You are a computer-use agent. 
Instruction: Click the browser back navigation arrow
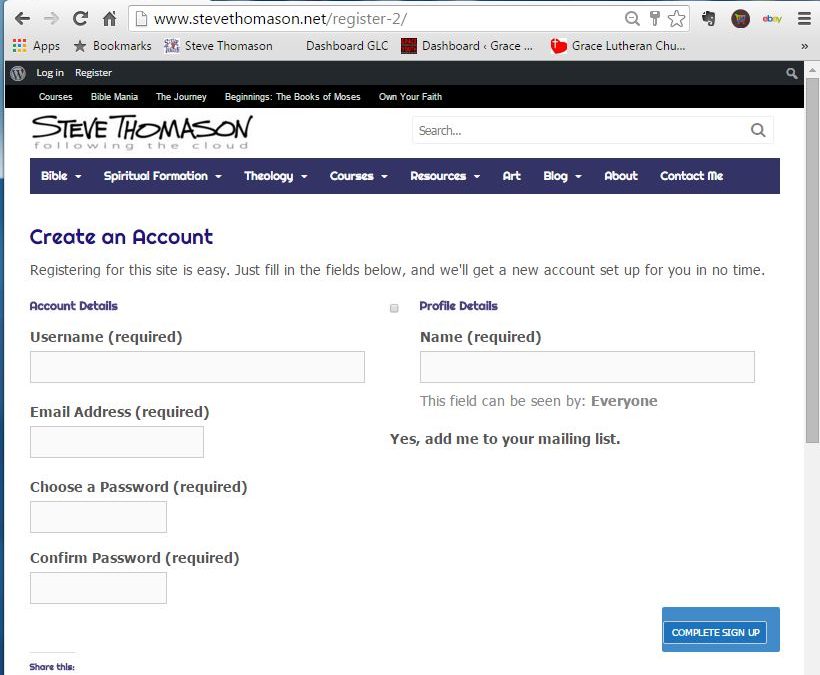coord(22,17)
